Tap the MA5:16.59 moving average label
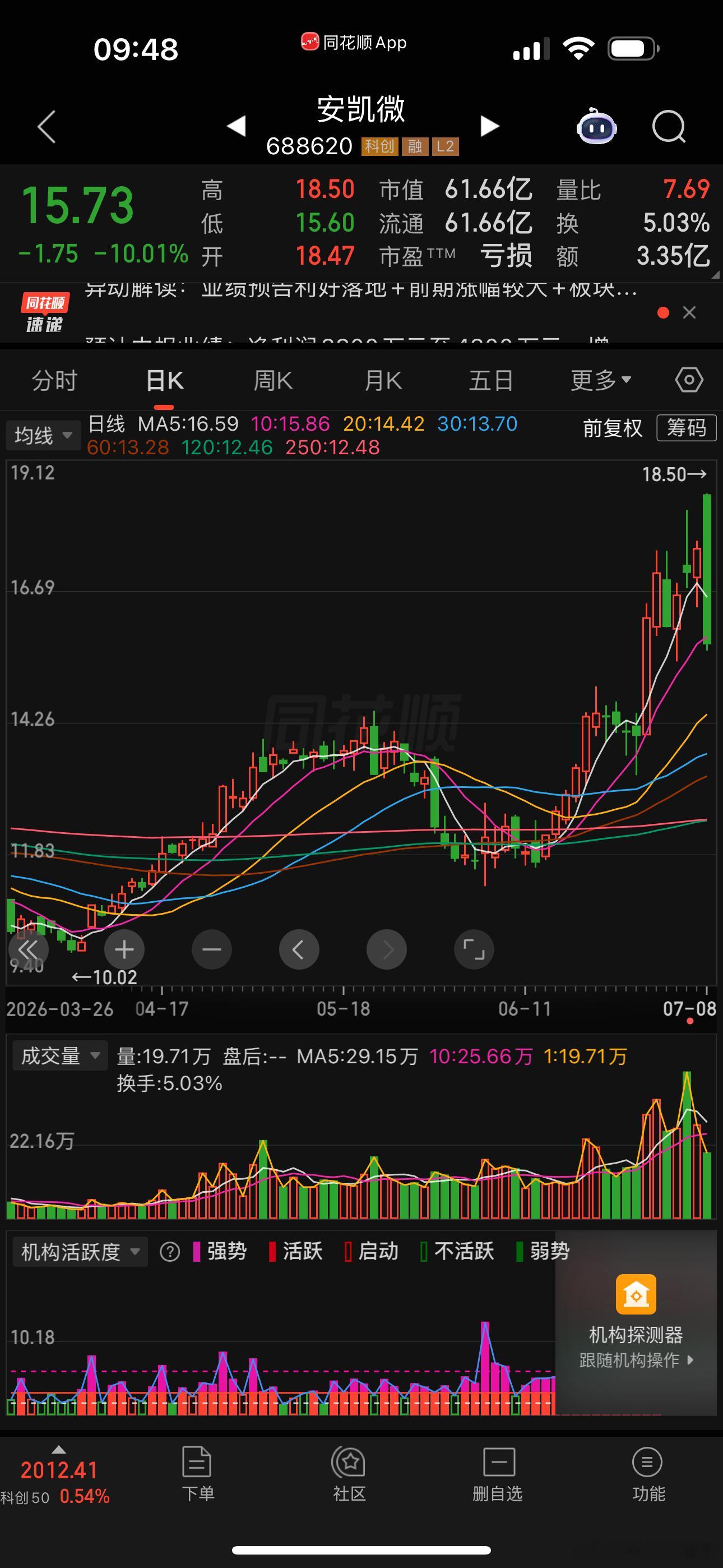Viewport: 723px width, 1568px height. pos(188,423)
